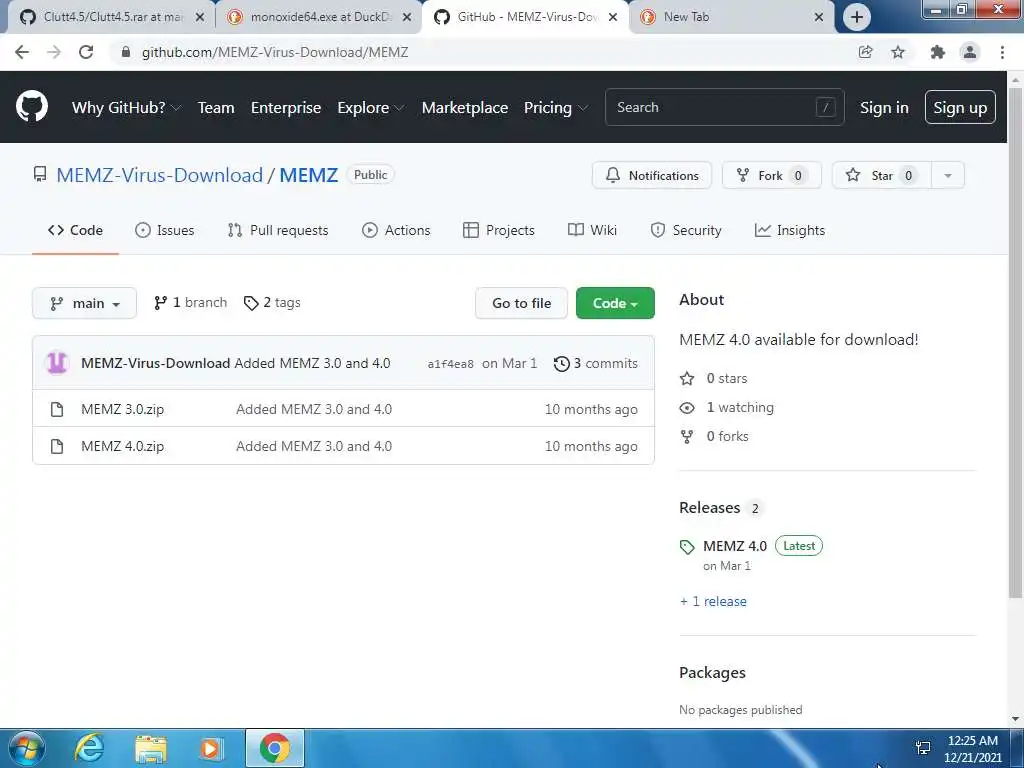
Task: Click the network icon in system tray
Action: pos(923,748)
